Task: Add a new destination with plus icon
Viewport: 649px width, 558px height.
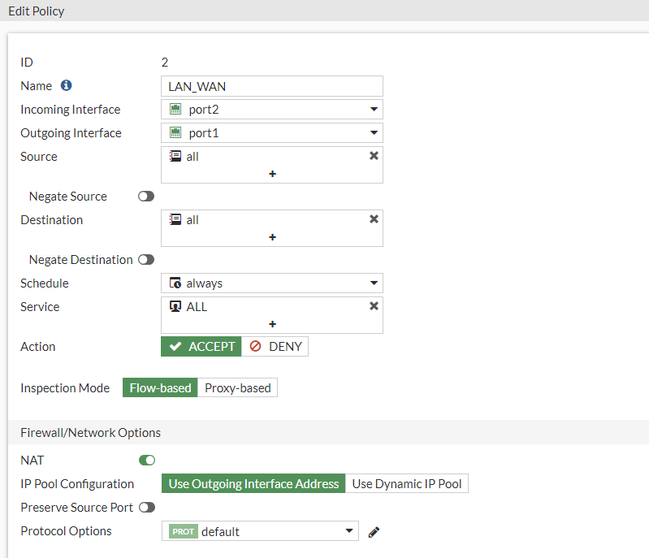Action: click(272, 237)
